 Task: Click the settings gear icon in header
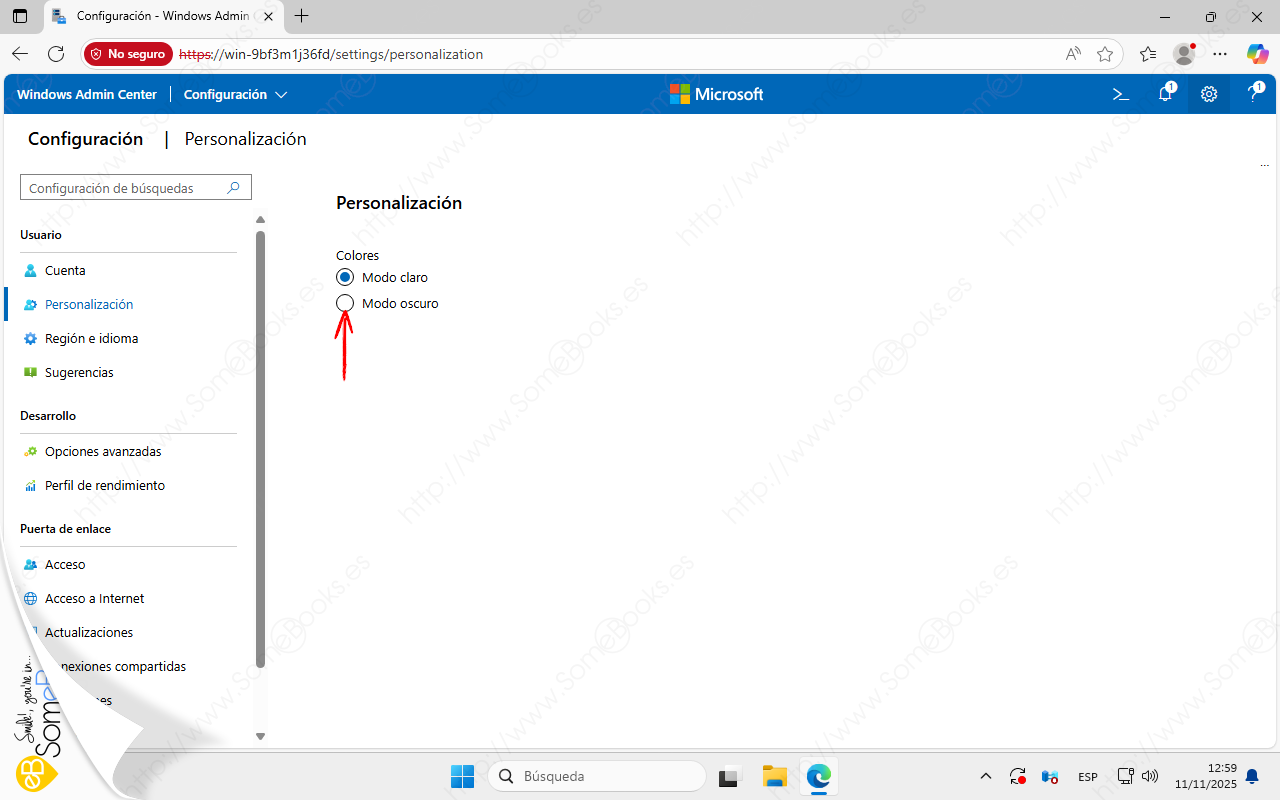pos(1209,94)
